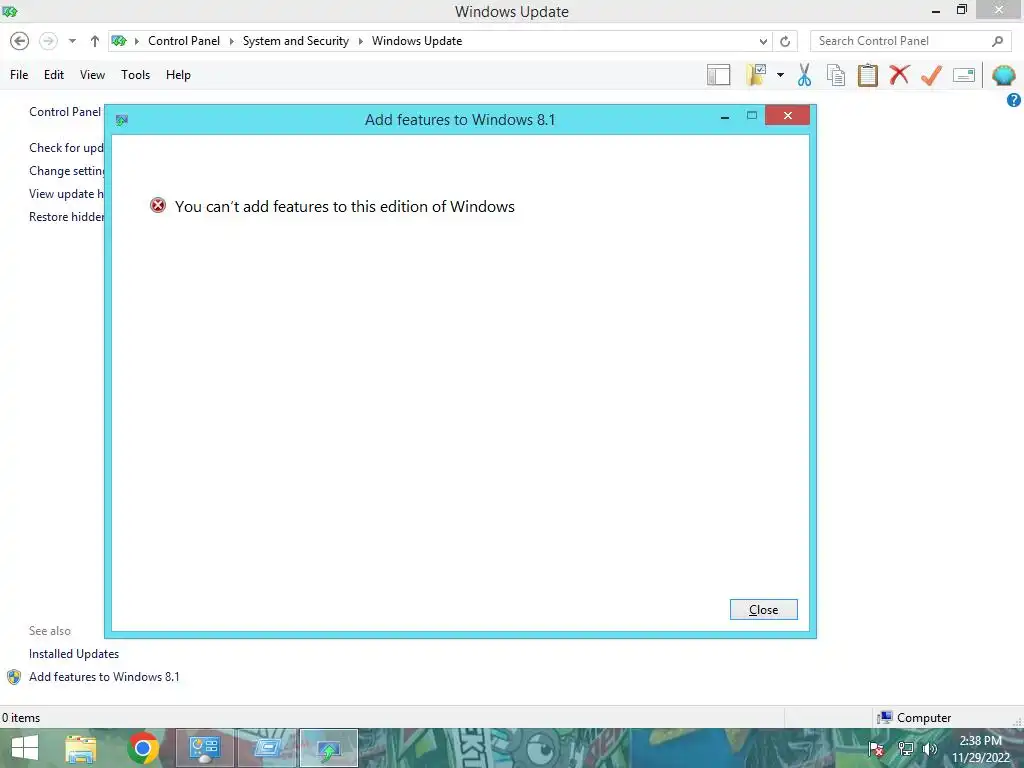Open the Edit menu
The image size is (1024, 768).
54,74
